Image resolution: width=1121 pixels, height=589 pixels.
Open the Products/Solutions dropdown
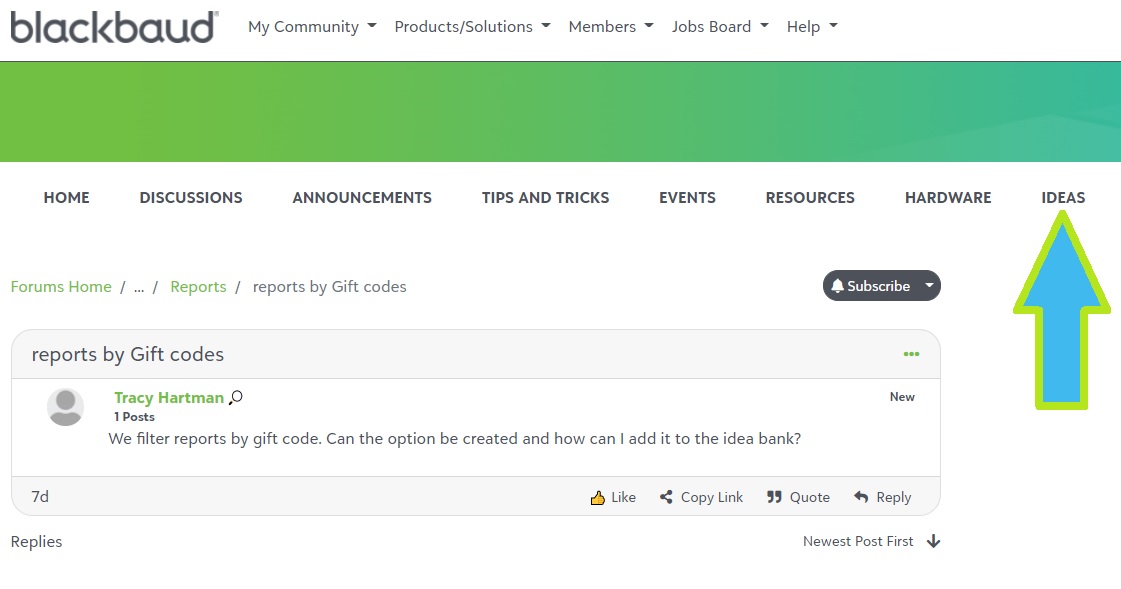pyautogui.click(x=472, y=27)
